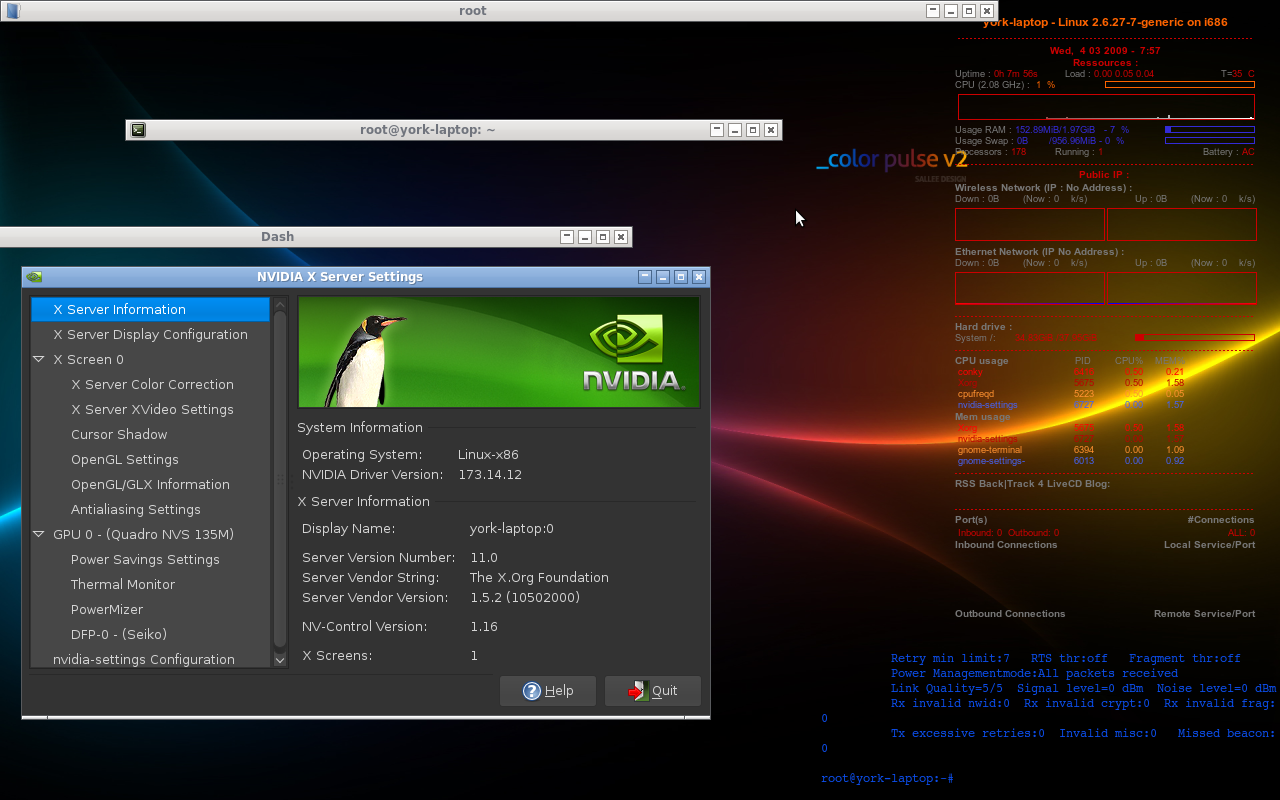Click the terminal icon in root@york-laptop title bar
The width and height of the screenshot is (1280, 800).
[138, 130]
